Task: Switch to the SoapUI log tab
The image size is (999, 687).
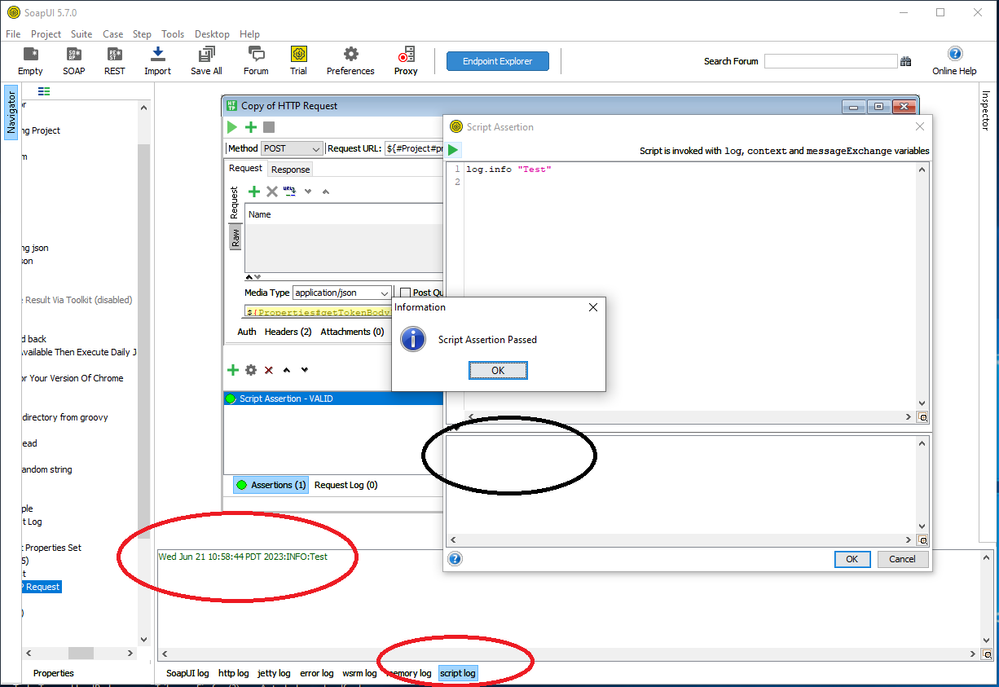Action: (187, 673)
